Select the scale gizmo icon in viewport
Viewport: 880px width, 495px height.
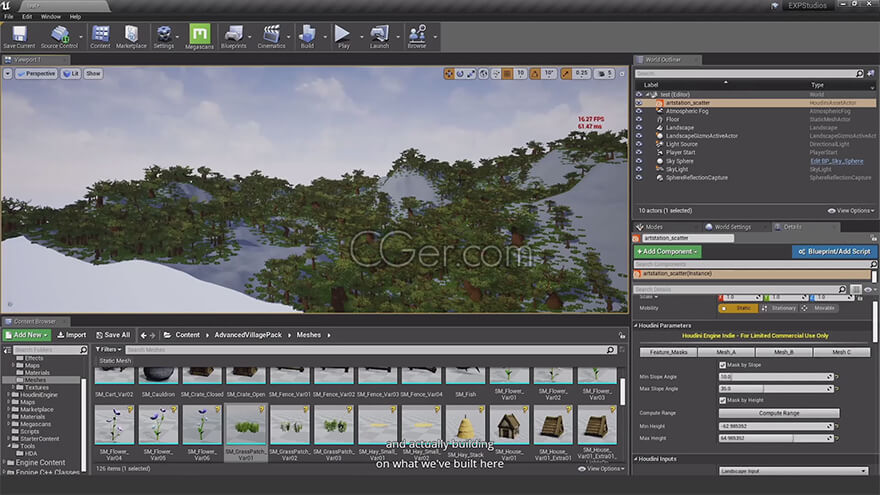pos(471,74)
